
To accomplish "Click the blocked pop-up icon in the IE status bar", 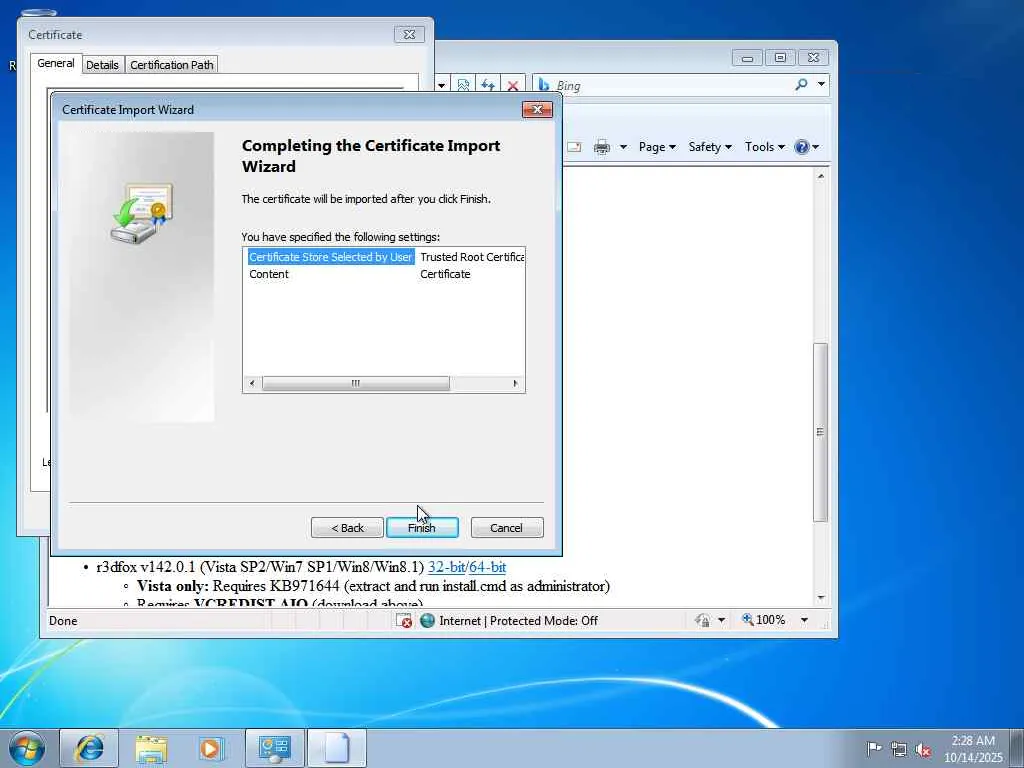I will coord(404,620).
